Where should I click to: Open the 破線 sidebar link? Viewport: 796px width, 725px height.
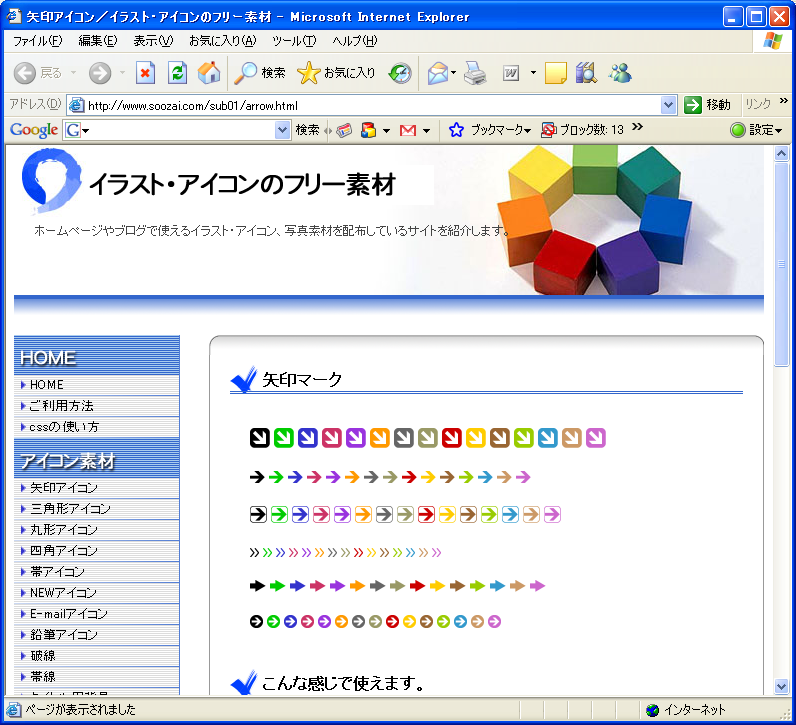43,655
